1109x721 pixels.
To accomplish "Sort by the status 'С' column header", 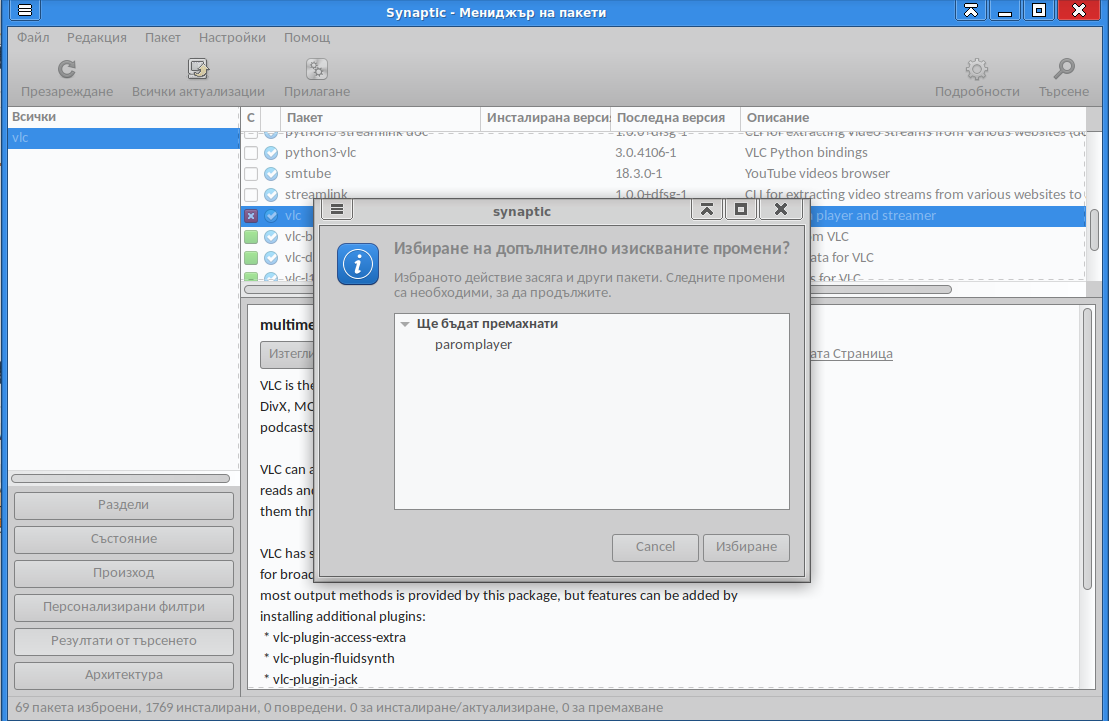I will tap(251, 118).
